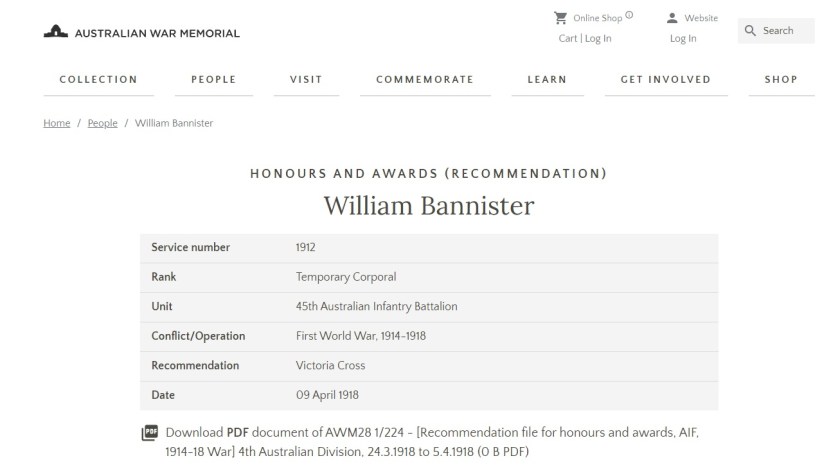Open the Get Involved menu
This screenshot has width=840, height=474.
pyautogui.click(x=665, y=80)
